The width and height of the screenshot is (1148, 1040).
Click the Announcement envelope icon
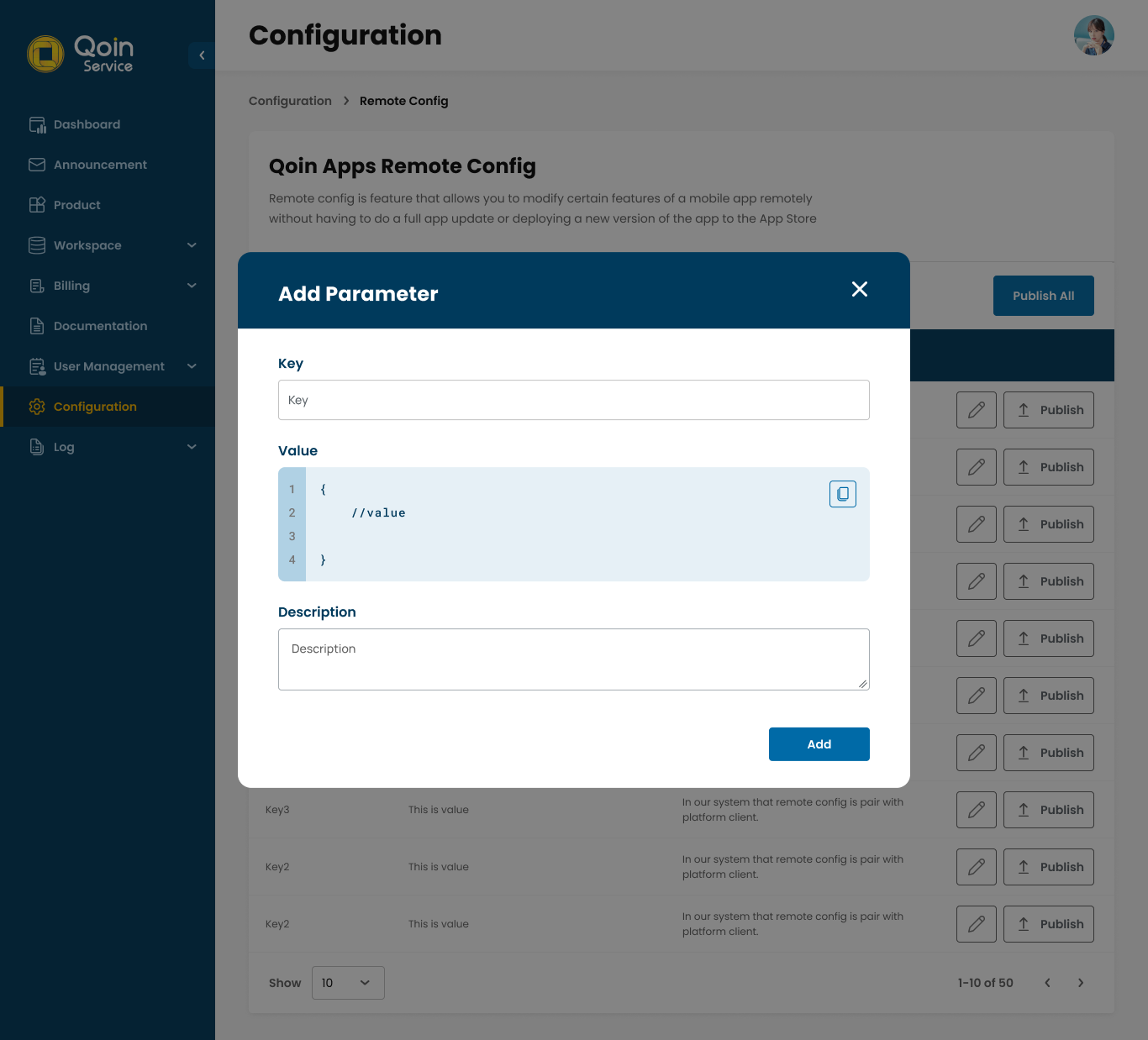coord(38,164)
